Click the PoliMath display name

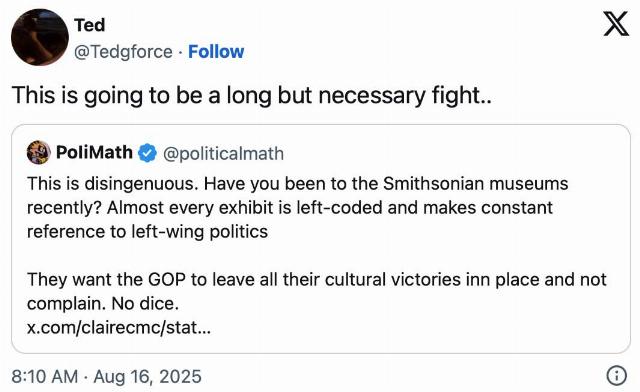94,152
